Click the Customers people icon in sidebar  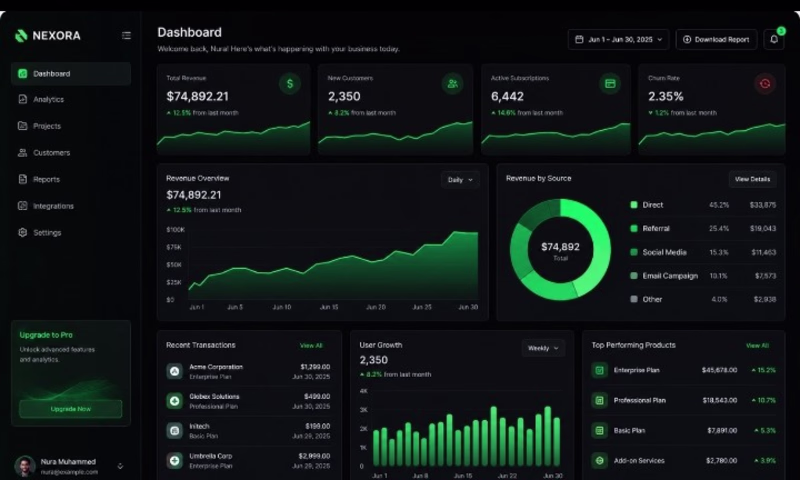coord(22,153)
